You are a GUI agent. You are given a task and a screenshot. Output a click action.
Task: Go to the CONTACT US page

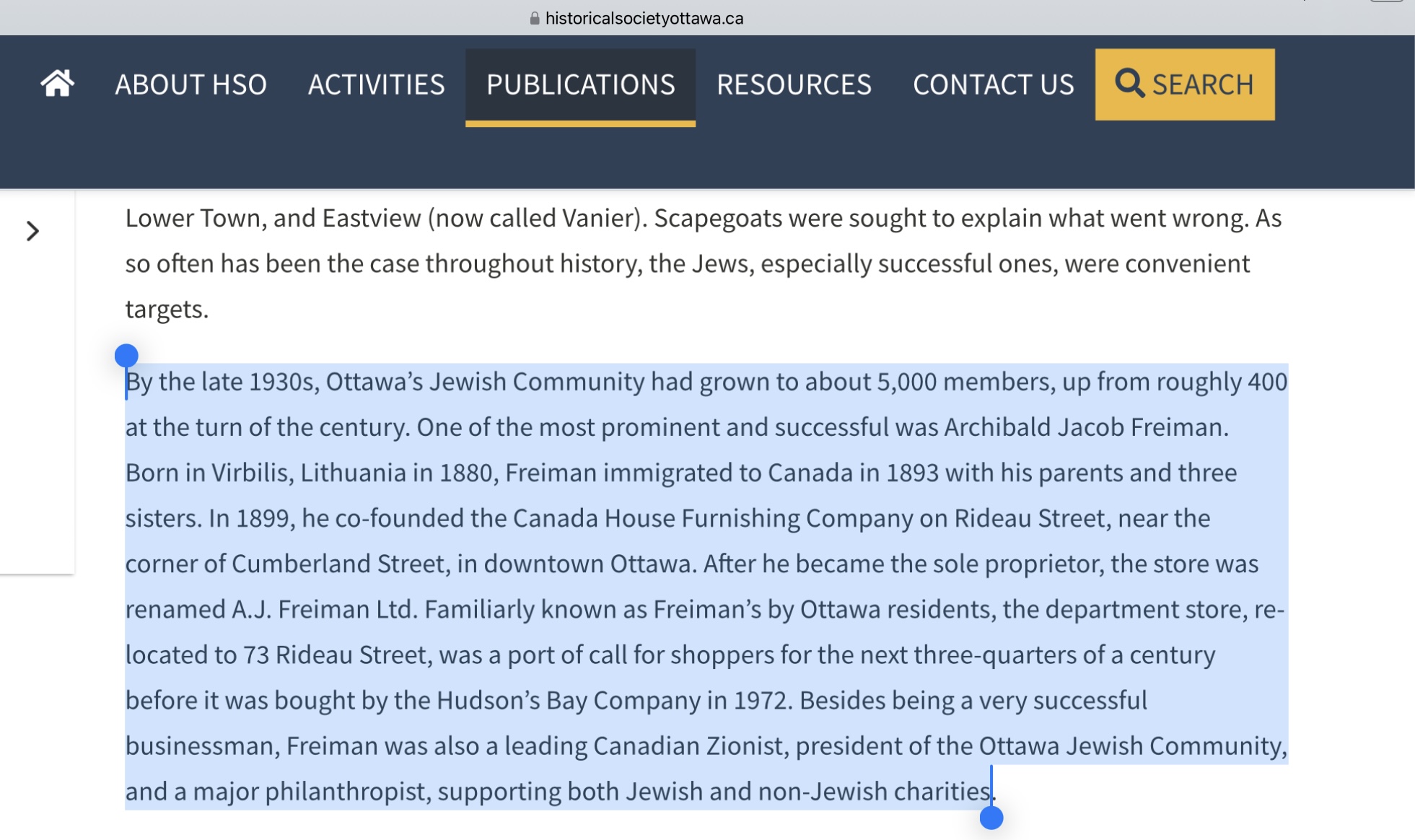(x=993, y=84)
